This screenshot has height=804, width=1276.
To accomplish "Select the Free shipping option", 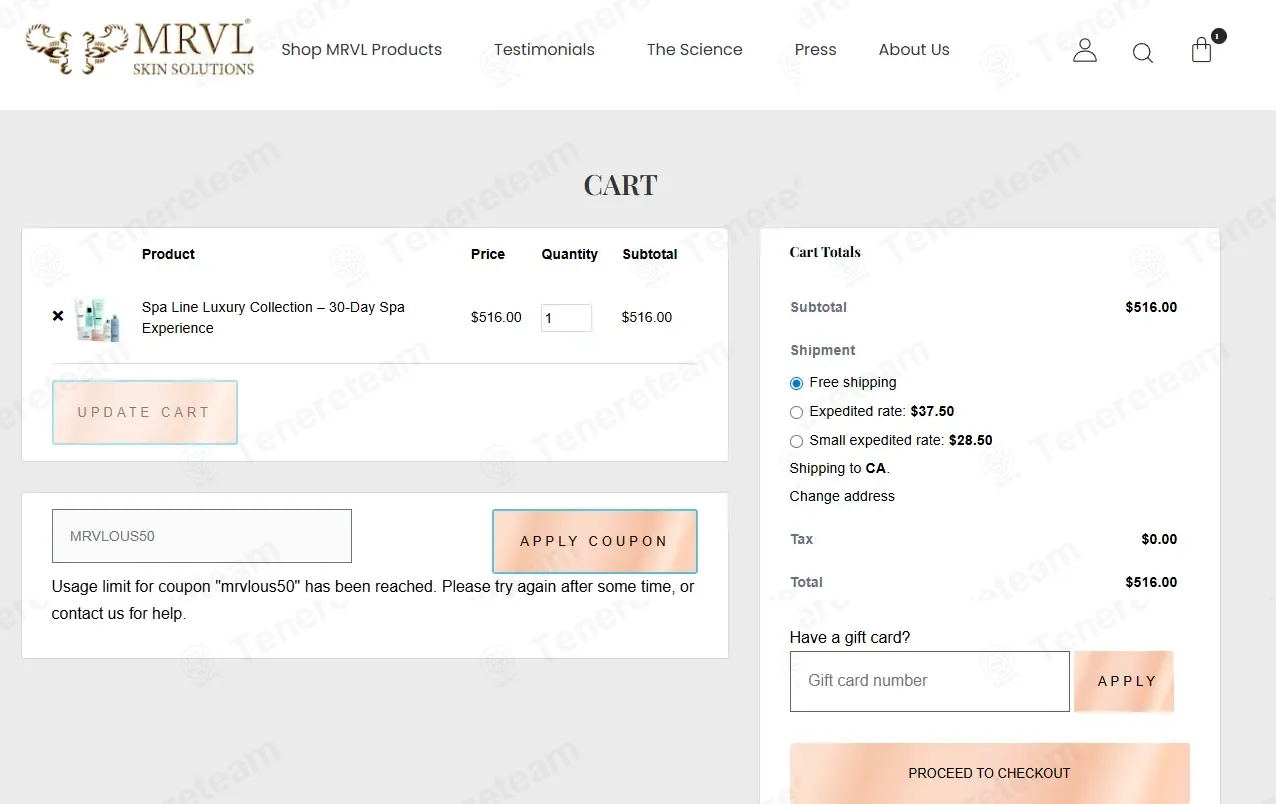I will (x=796, y=383).
